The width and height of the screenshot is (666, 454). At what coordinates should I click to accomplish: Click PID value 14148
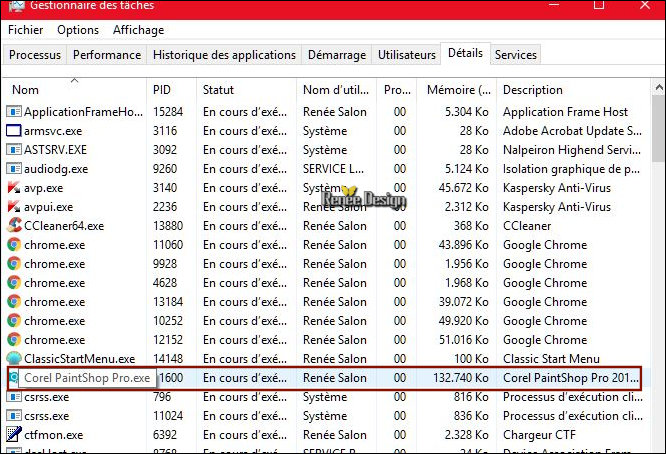pyautogui.click(x=168, y=359)
